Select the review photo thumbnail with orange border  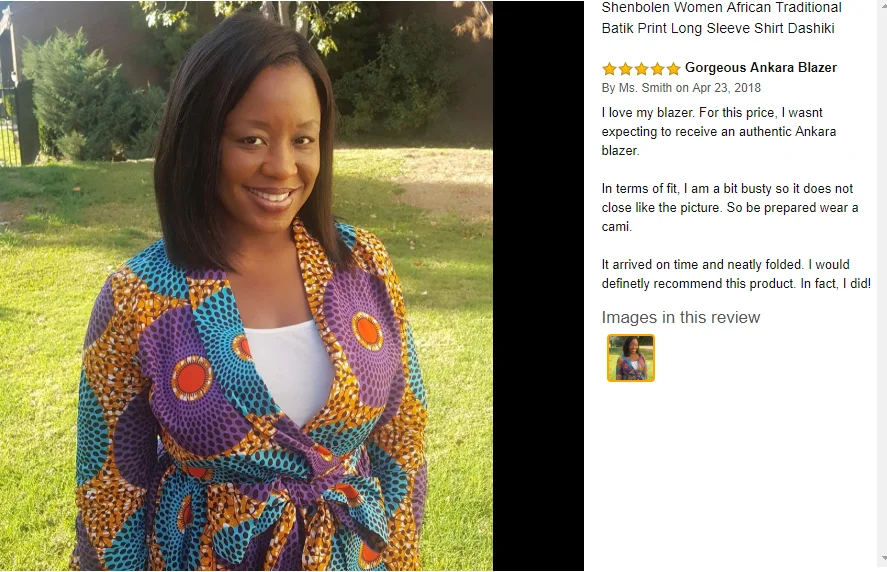pos(631,358)
